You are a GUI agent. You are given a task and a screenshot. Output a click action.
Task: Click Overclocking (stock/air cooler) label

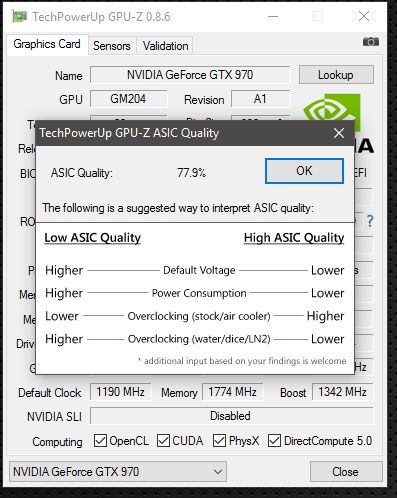199,316
